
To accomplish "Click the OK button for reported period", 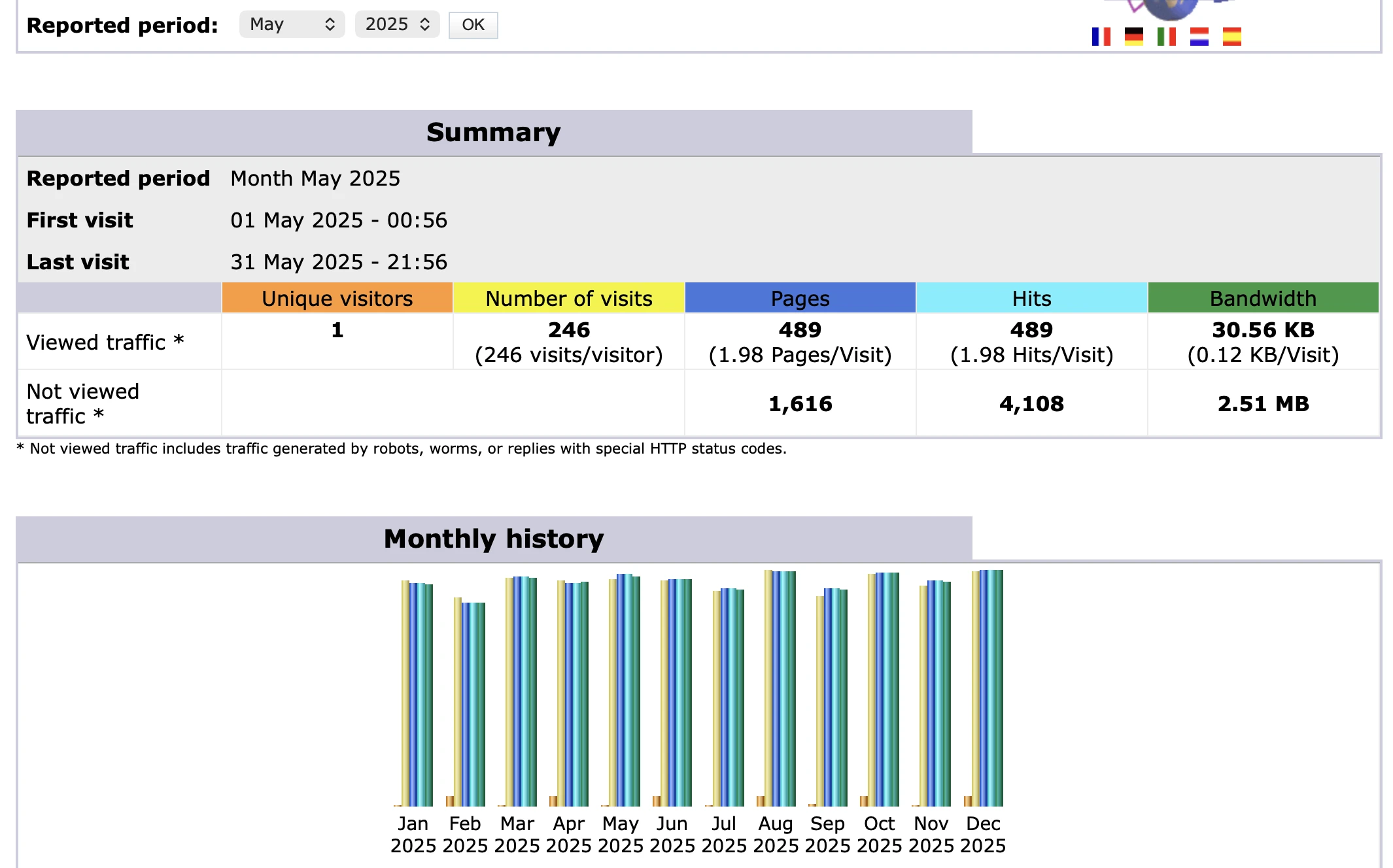I will coord(473,25).
